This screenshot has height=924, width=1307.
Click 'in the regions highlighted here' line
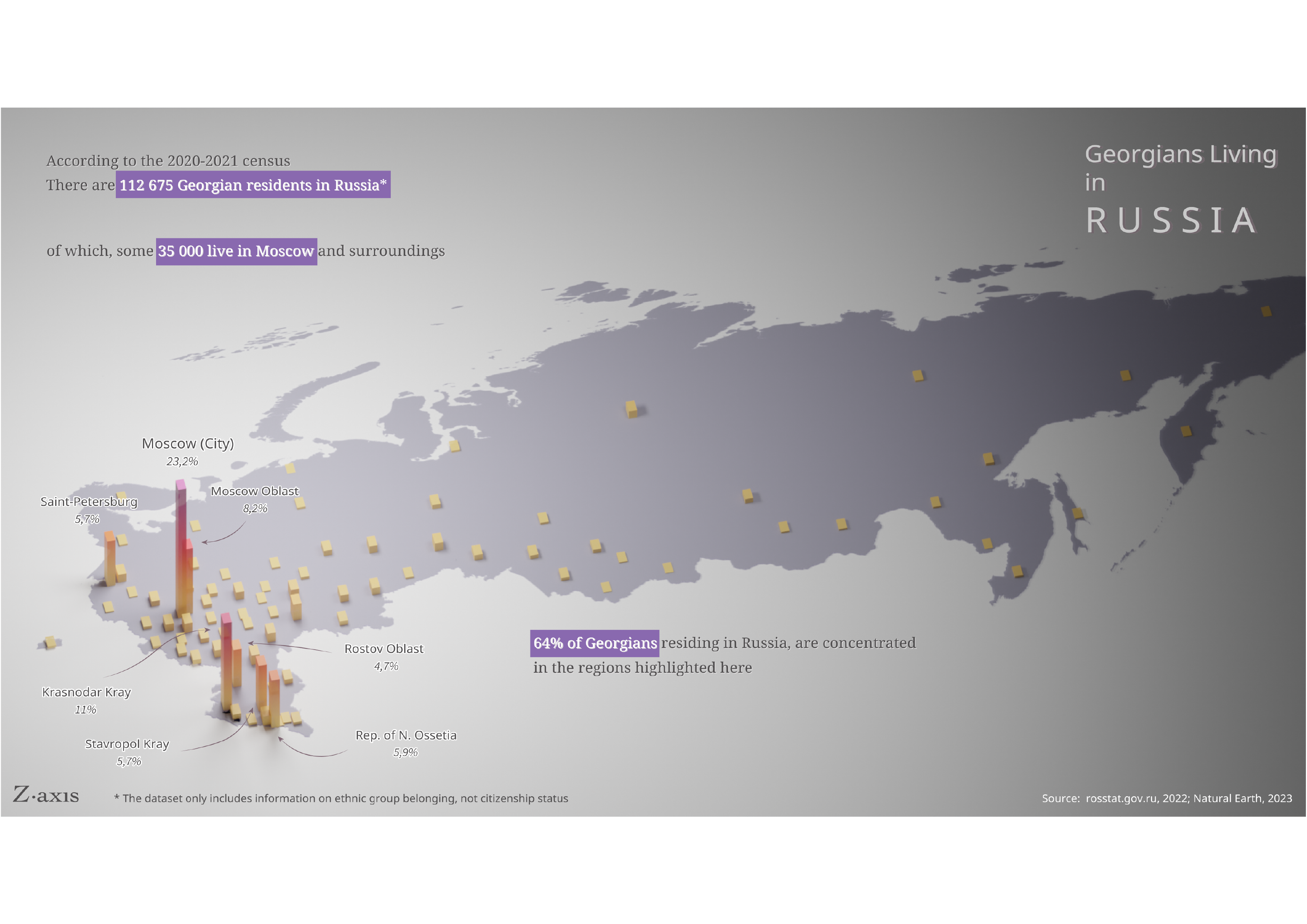coord(643,668)
